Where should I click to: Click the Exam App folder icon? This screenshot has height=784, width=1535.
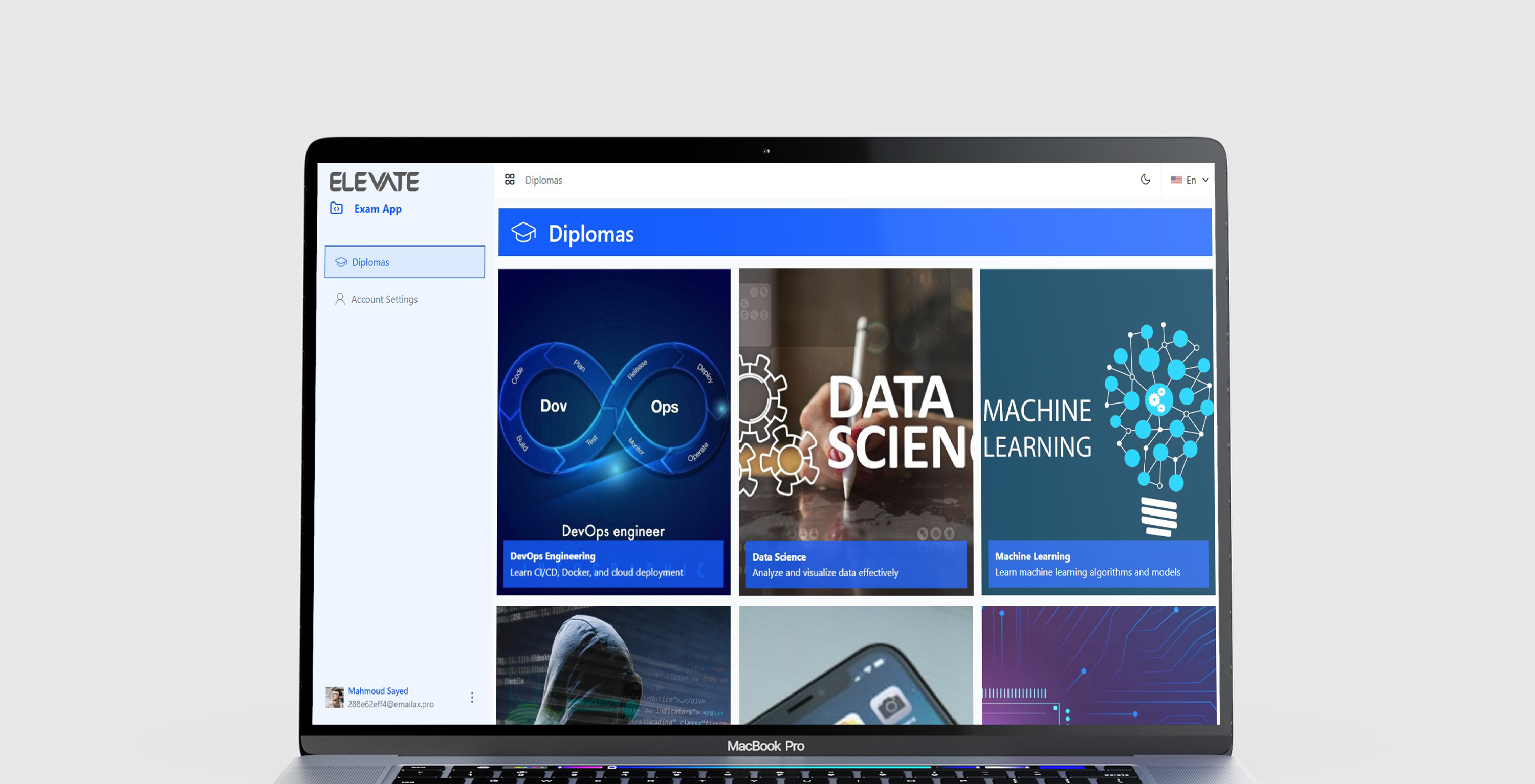[337, 208]
